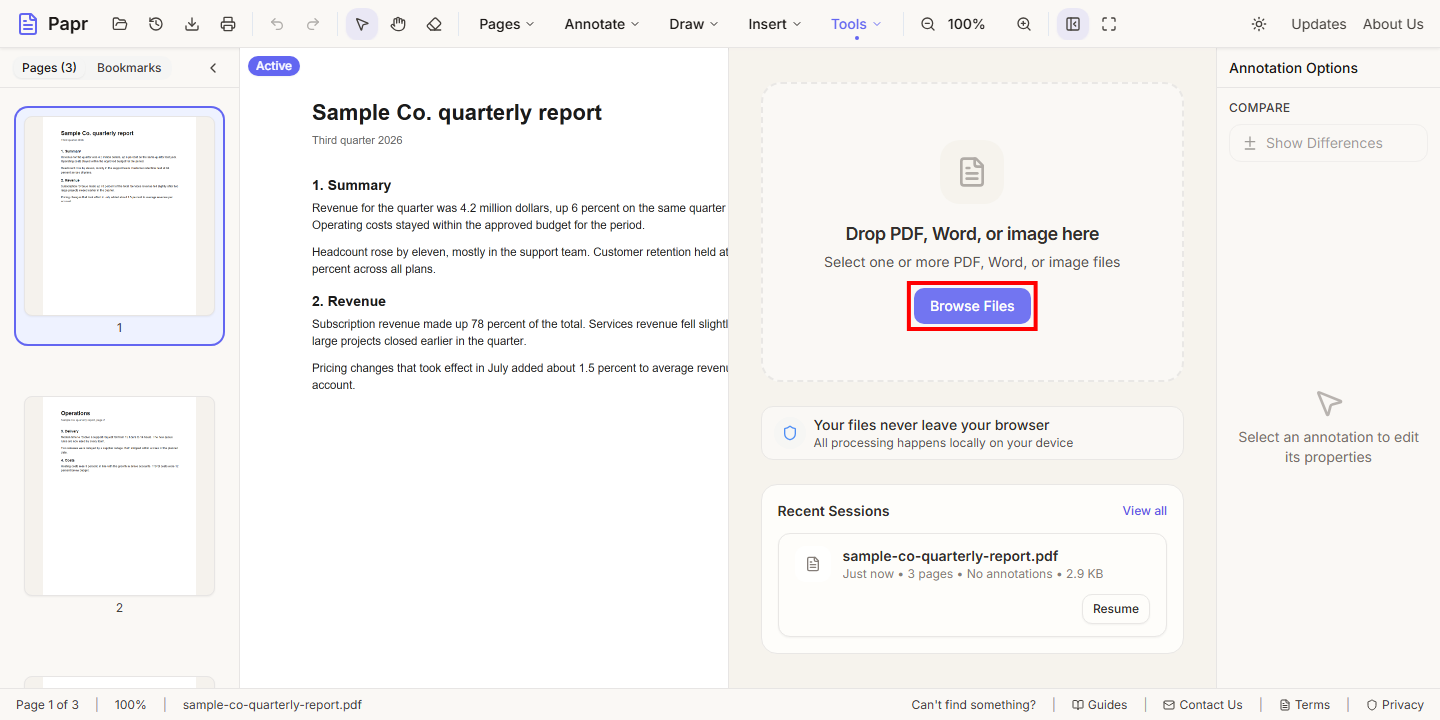The width and height of the screenshot is (1440, 720).
Task: Toggle the light/dark theme sun icon
Action: click(1259, 24)
